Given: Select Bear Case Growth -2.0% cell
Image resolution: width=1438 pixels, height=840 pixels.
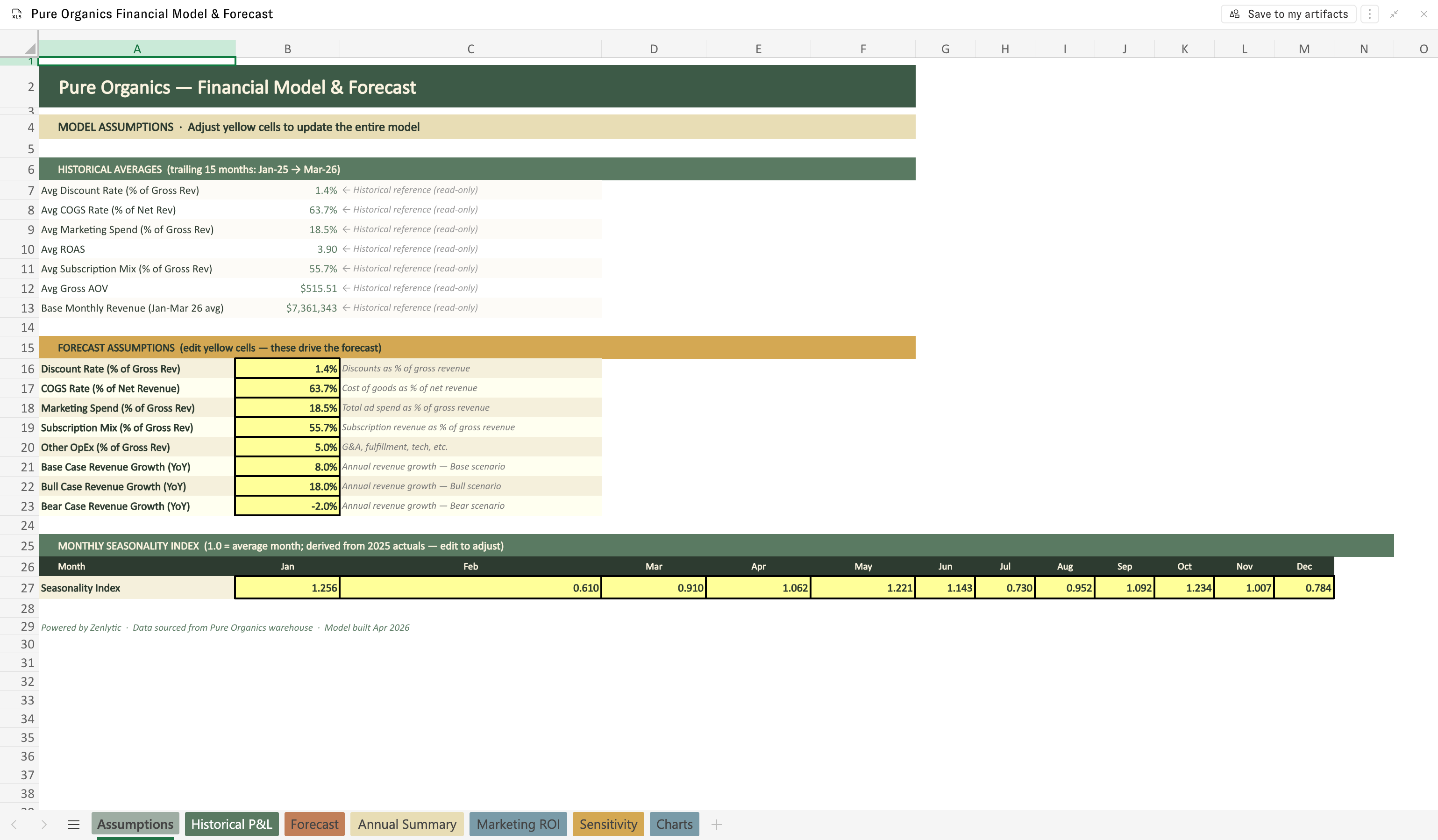Looking at the screenshot, I should pos(288,506).
